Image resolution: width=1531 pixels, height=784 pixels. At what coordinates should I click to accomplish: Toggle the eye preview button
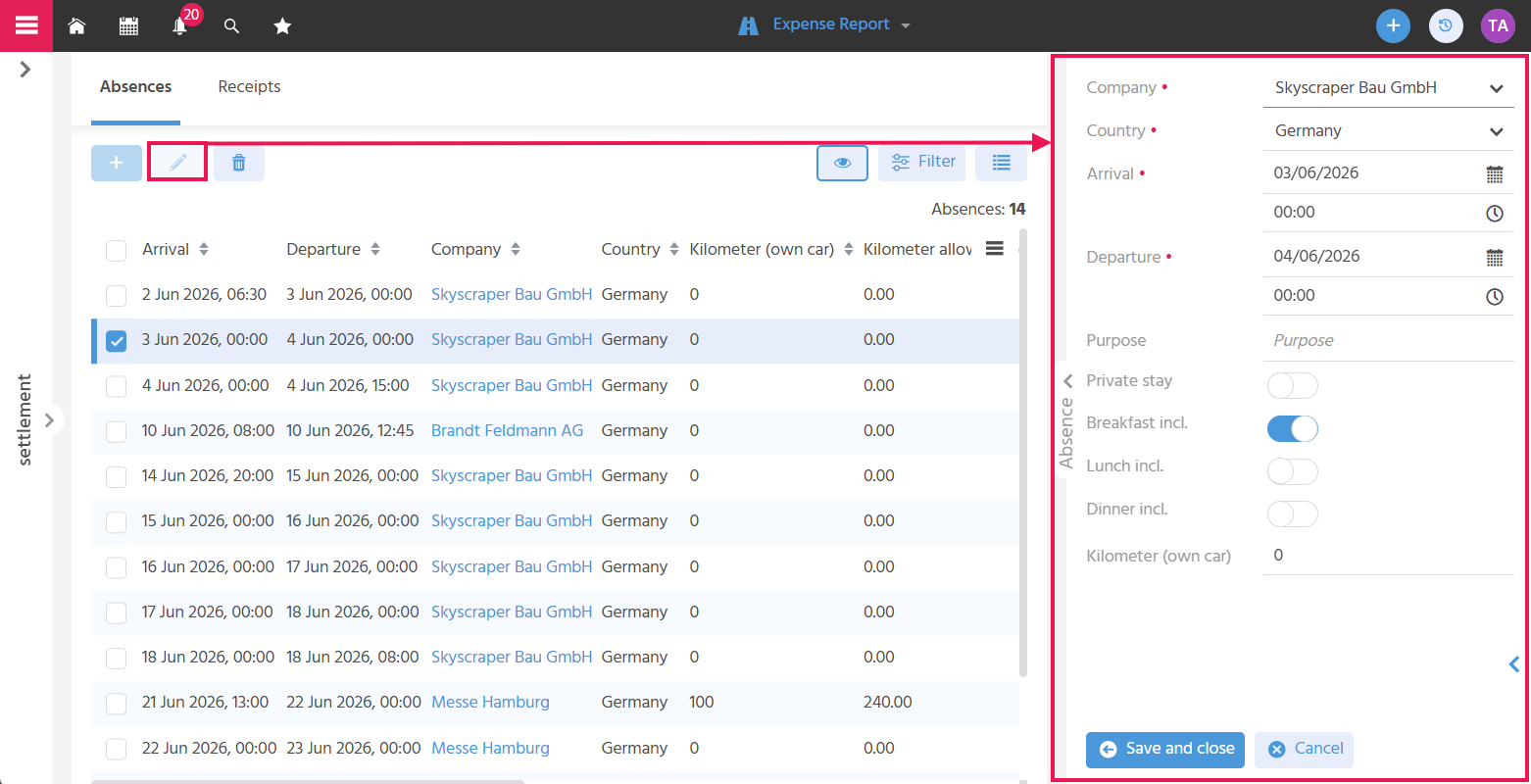[842, 163]
